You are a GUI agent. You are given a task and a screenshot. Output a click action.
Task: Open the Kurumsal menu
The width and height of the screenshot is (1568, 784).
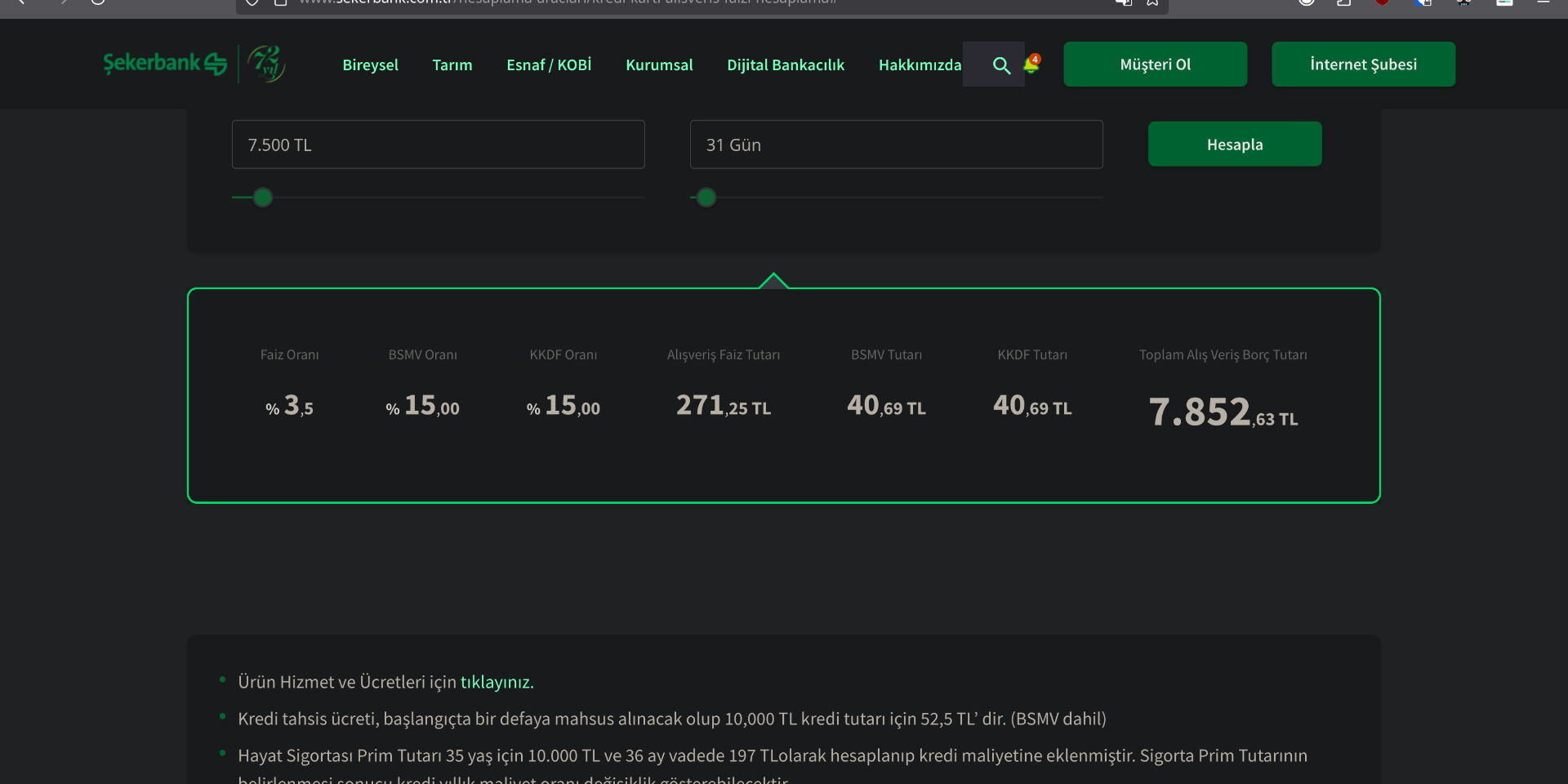coord(659,65)
